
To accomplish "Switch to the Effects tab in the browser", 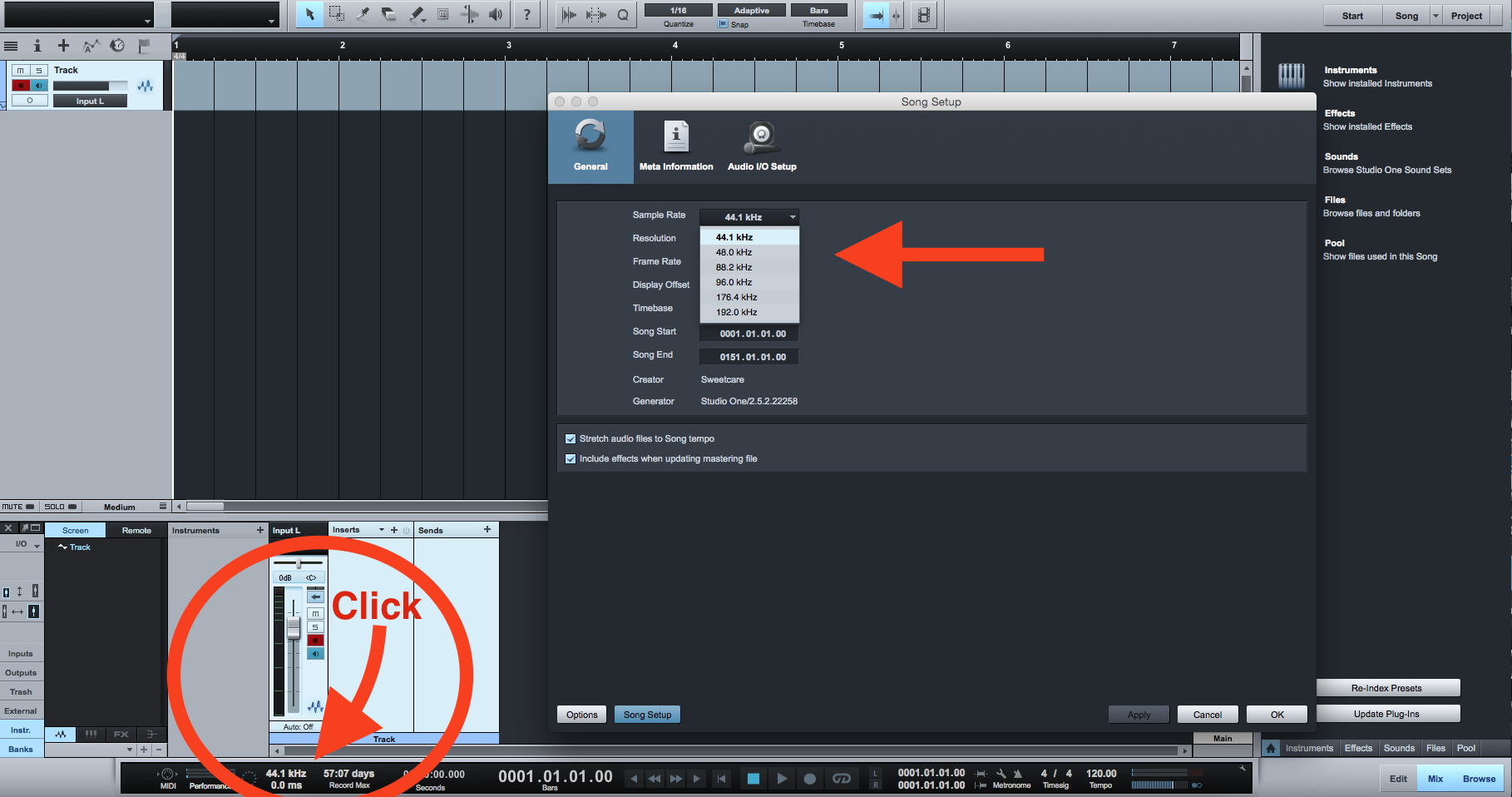I will click(1358, 748).
